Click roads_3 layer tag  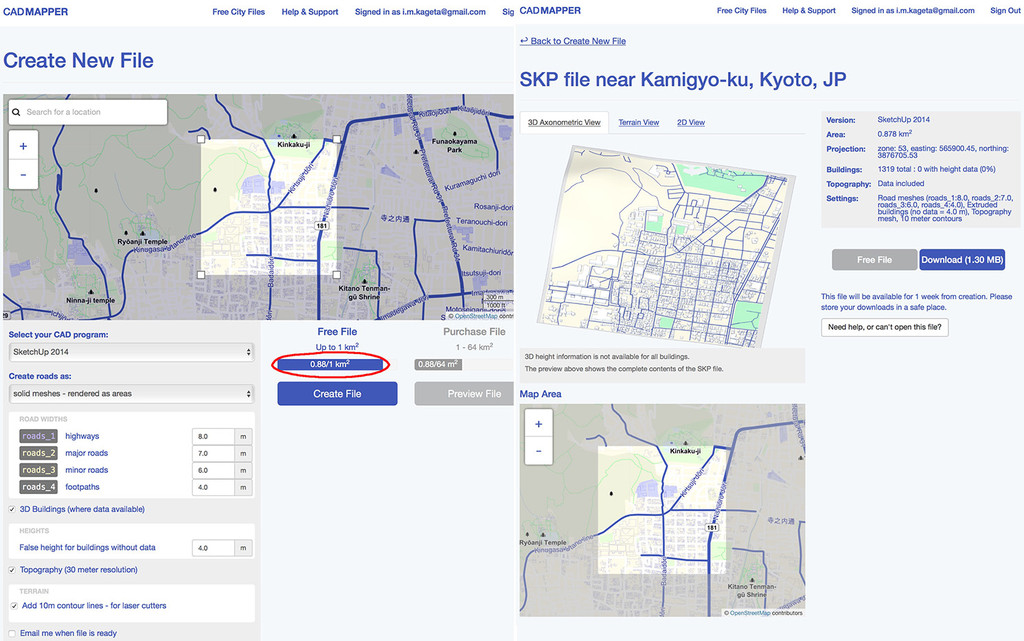click(39, 470)
